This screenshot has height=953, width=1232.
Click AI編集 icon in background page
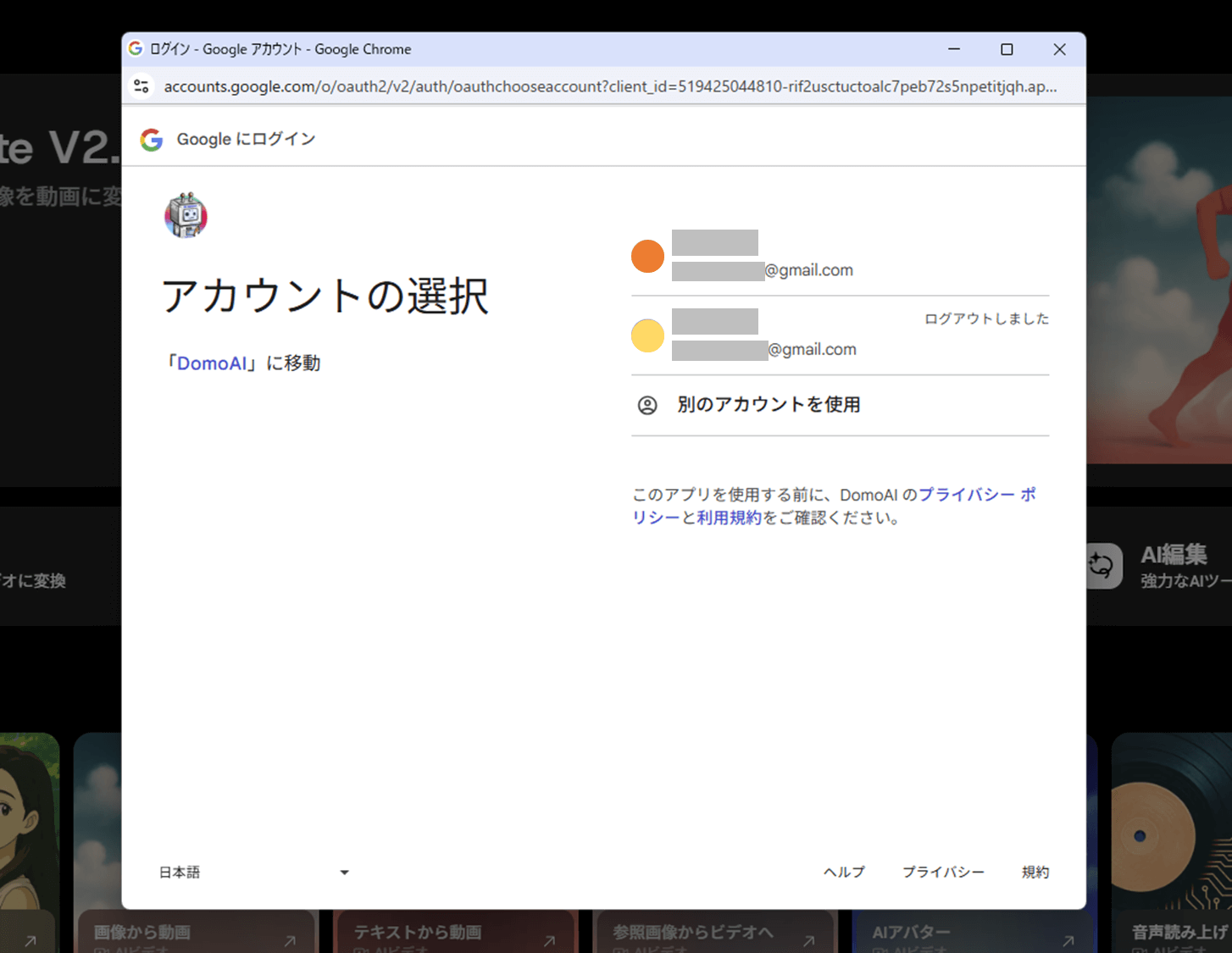pos(1105,566)
